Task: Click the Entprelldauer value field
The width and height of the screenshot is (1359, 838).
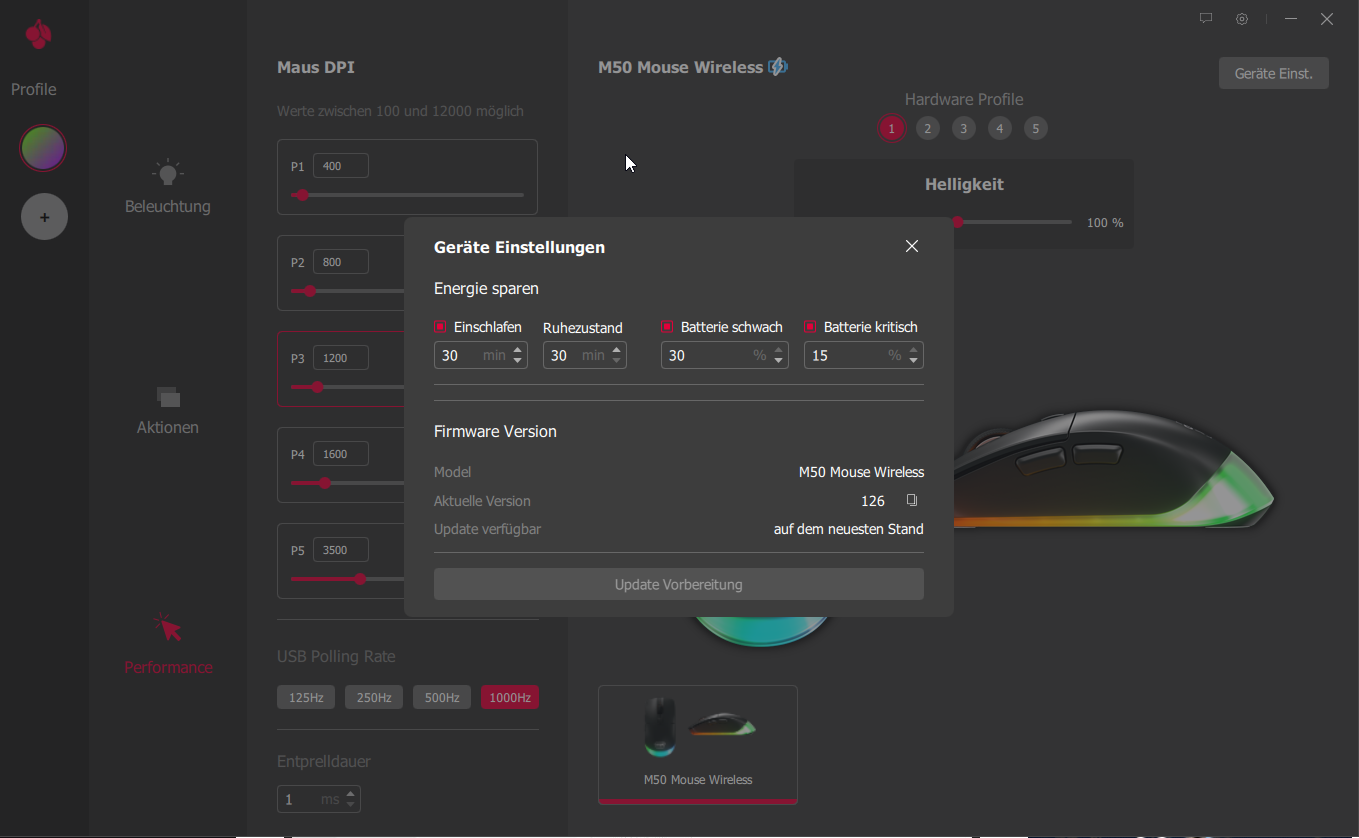Action: pyautogui.click(x=318, y=799)
